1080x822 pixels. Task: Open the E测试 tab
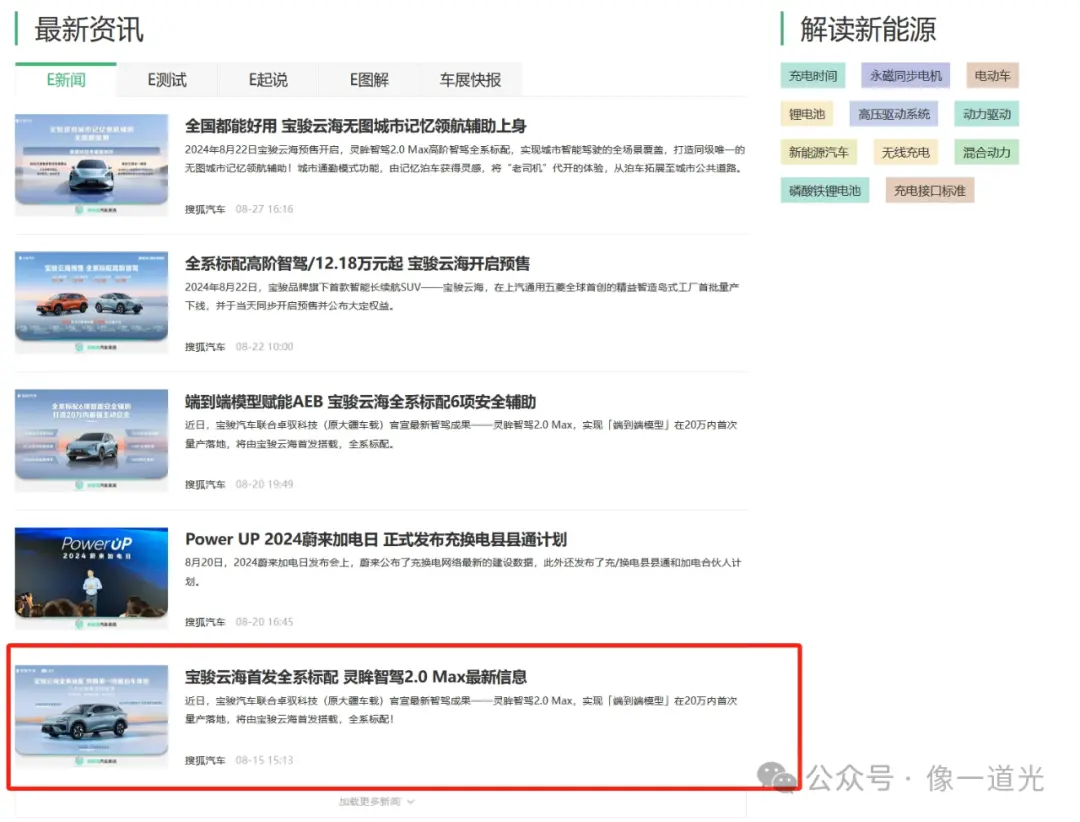pos(167,80)
